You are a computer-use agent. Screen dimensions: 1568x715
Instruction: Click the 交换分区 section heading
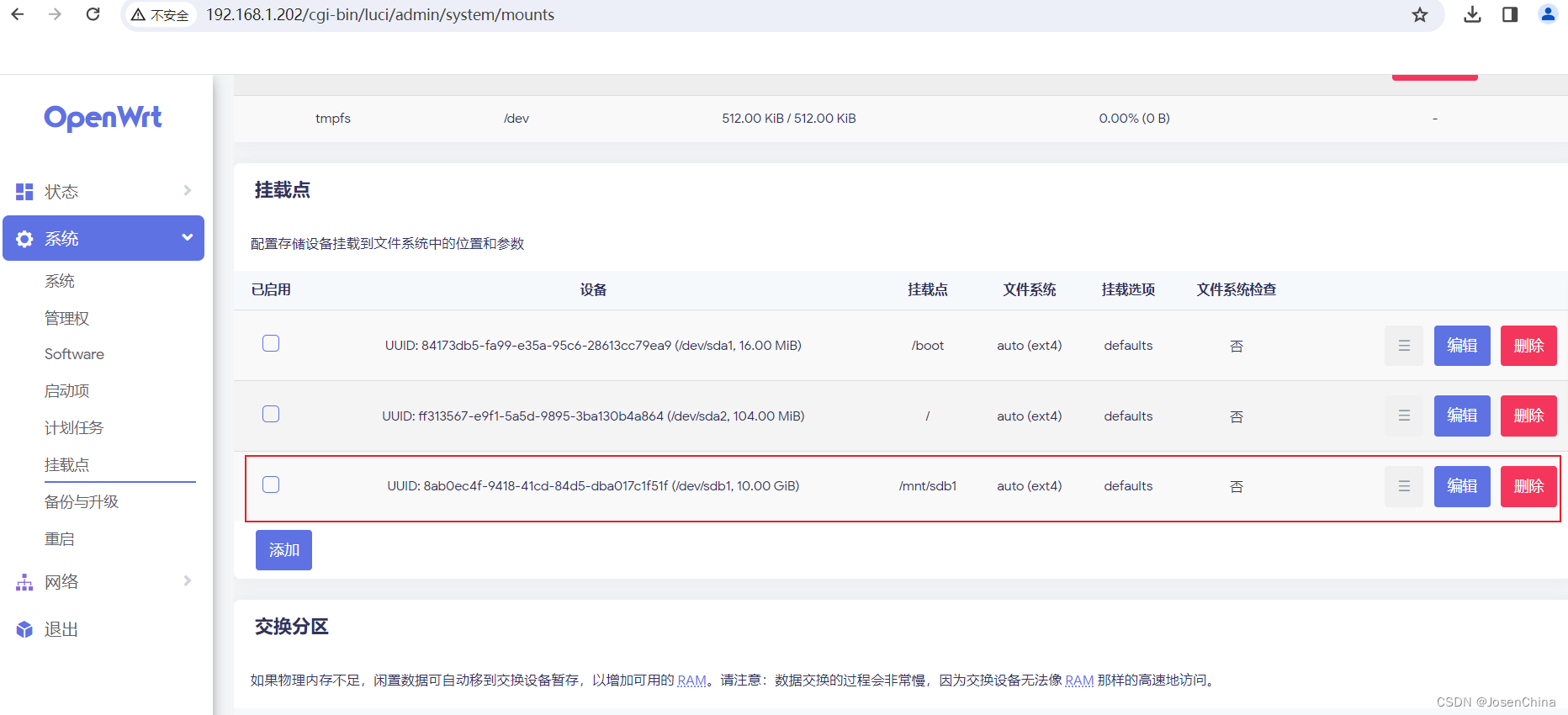tap(291, 627)
